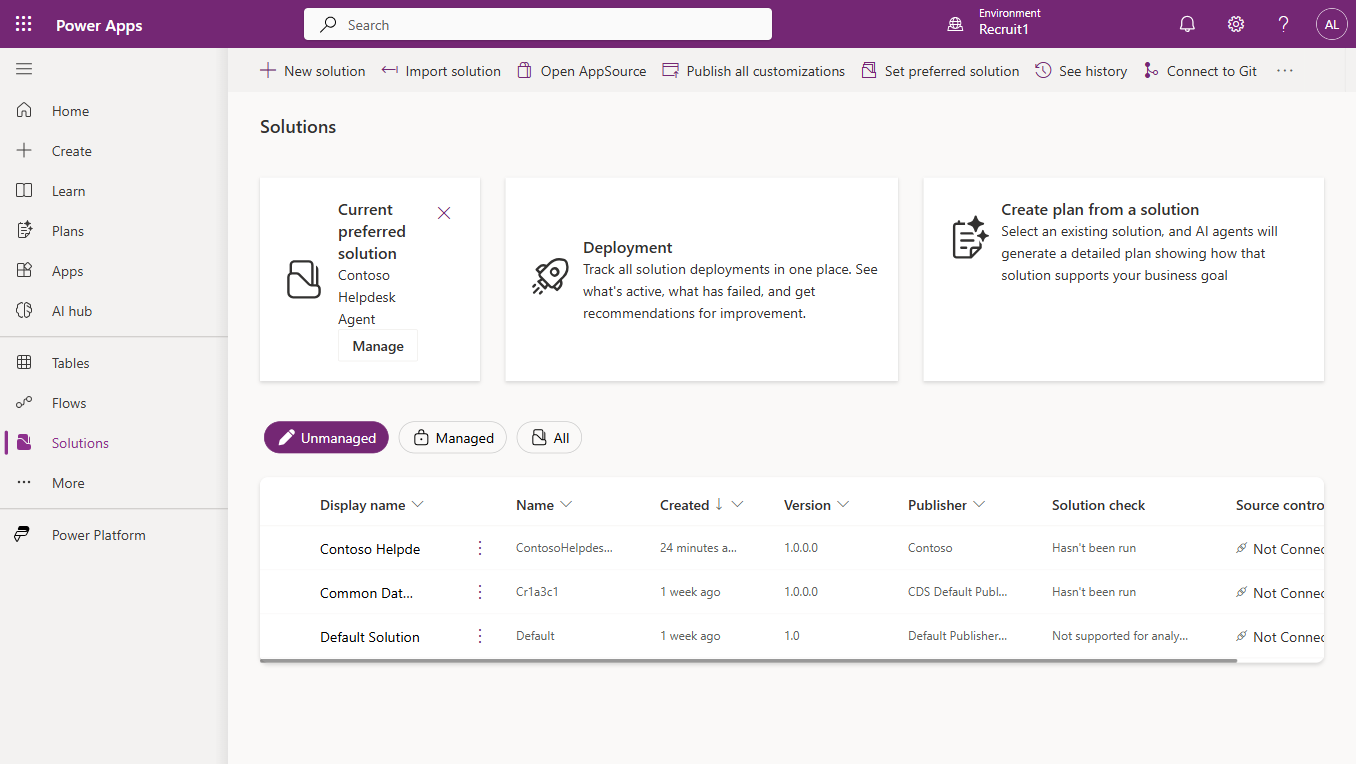This screenshot has height=764, width=1356.
Task: Open the app launcher waffle icon
Action: (x=24, y=24)
